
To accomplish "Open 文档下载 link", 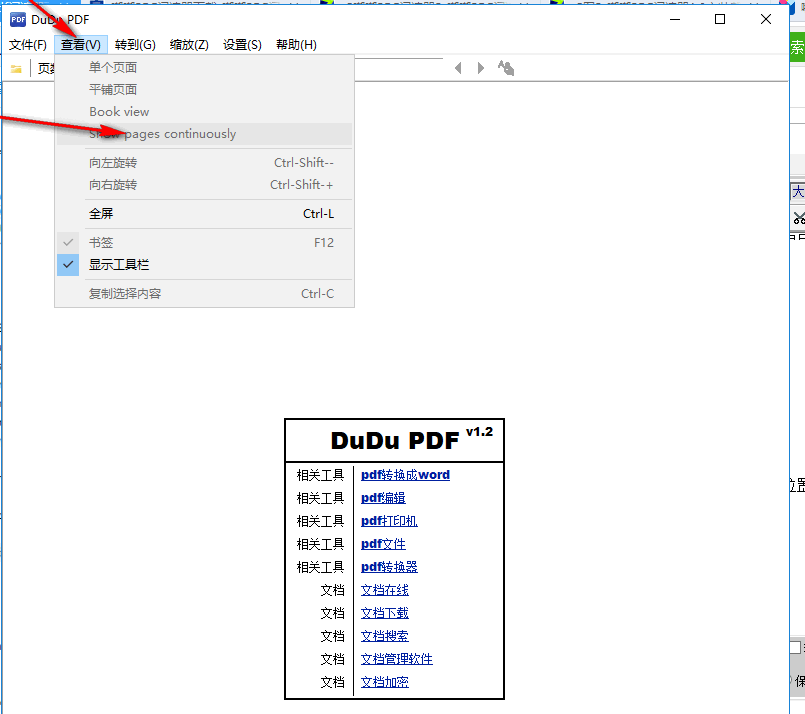I will point(385,613).
